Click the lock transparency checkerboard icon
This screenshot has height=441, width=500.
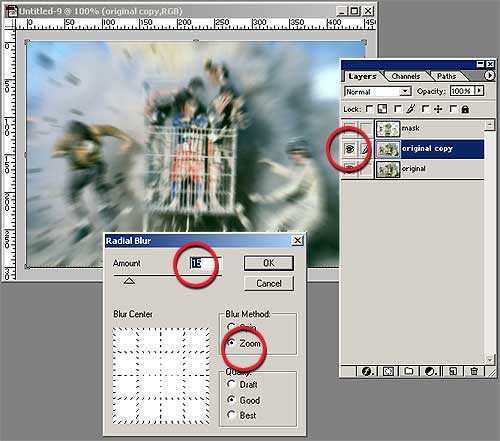[x=382, y=109]
